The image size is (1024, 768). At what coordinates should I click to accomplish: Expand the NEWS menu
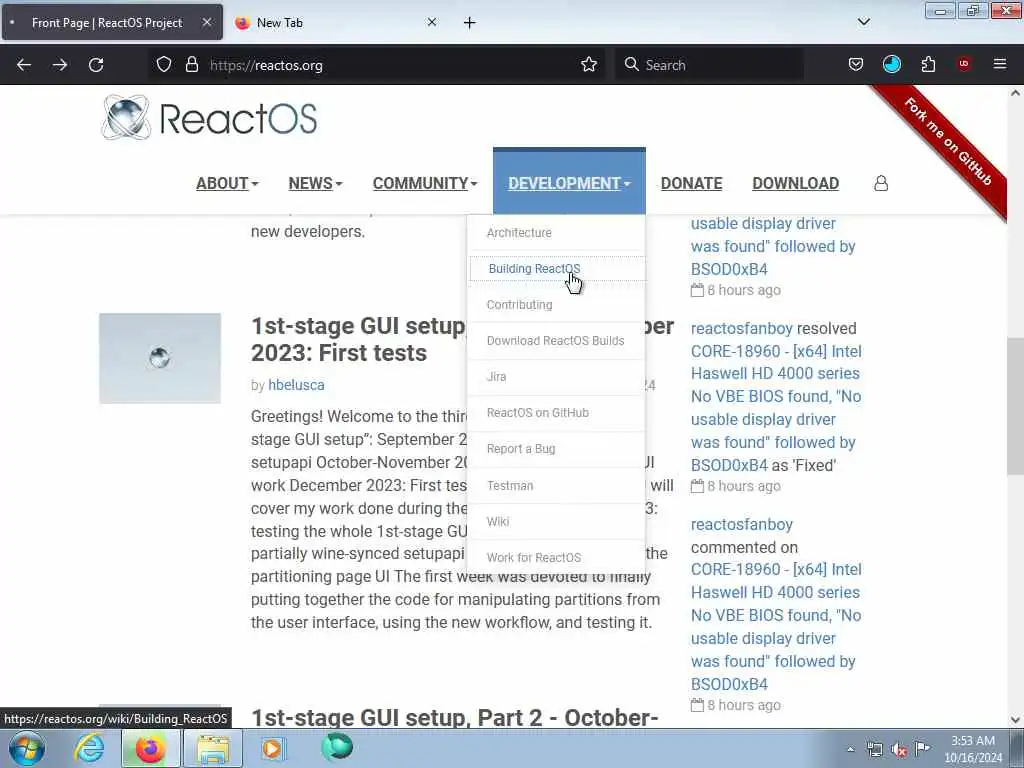[315, 184]
